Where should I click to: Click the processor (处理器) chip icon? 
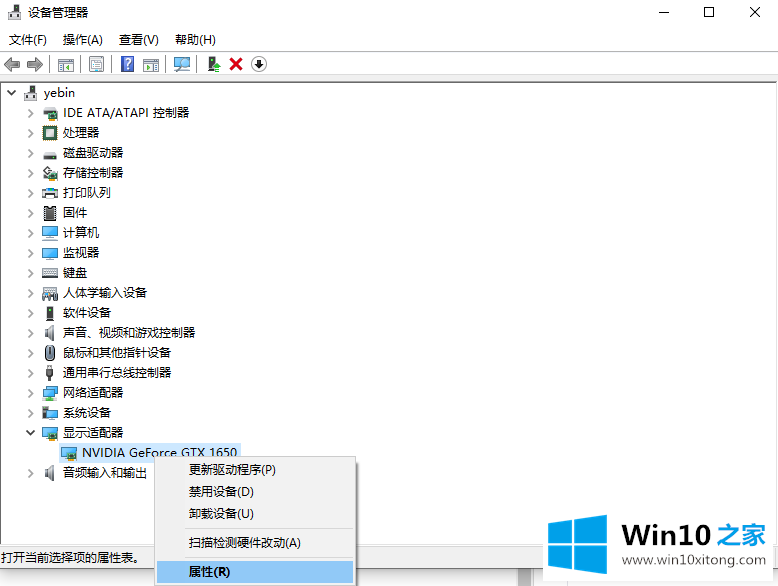point(50,133)
